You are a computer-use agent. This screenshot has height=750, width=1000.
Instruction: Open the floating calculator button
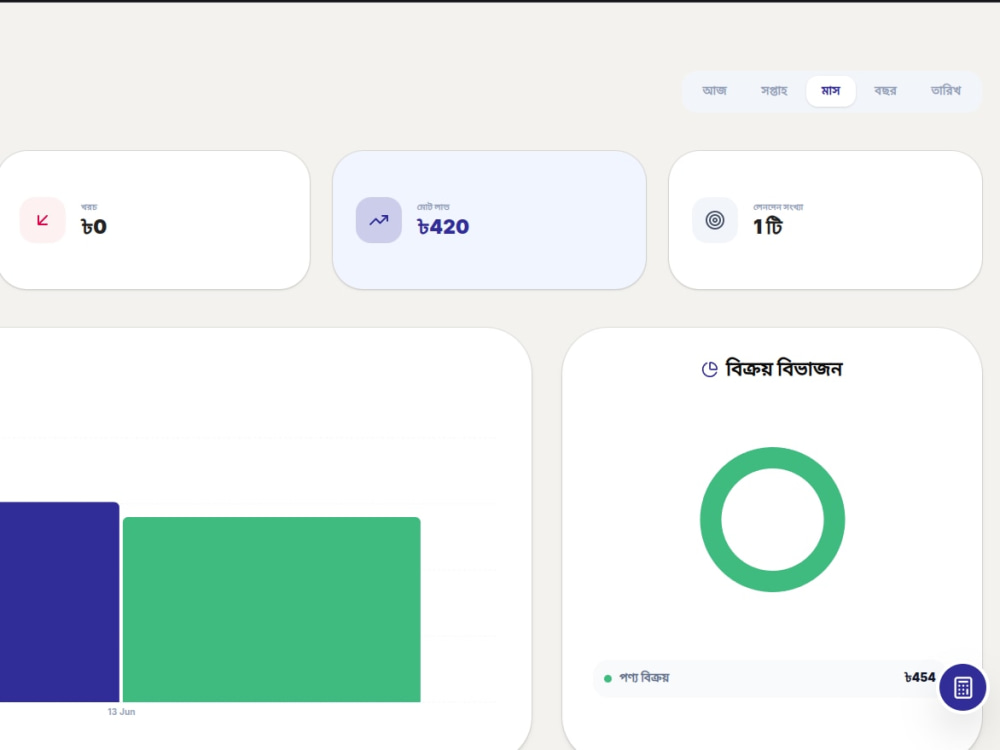[962, 688]
